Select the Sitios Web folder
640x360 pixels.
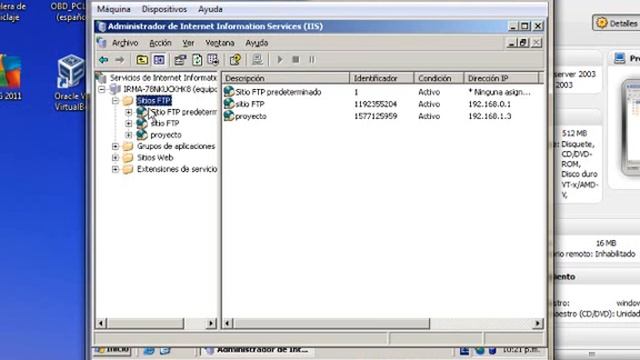click(155, 158)
